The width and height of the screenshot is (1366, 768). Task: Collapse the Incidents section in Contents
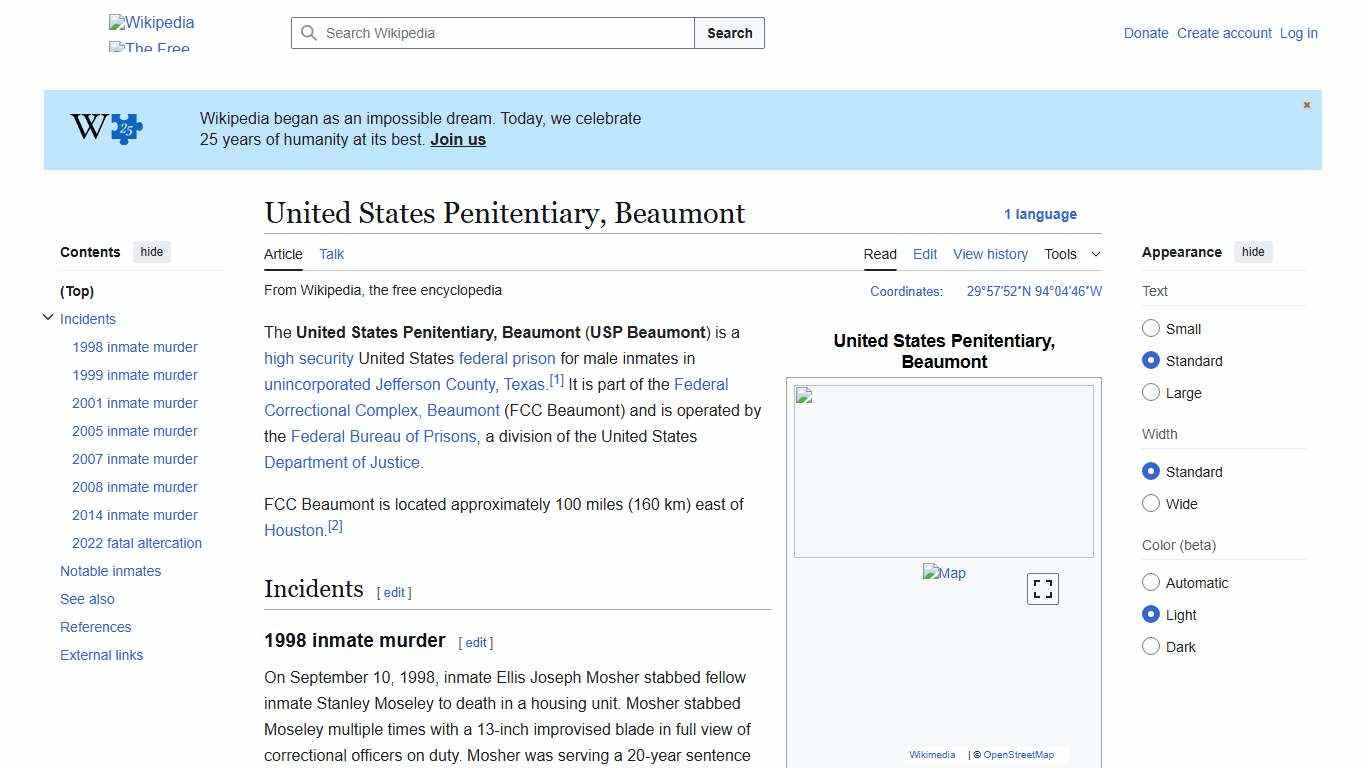click(x=48, y=317)
